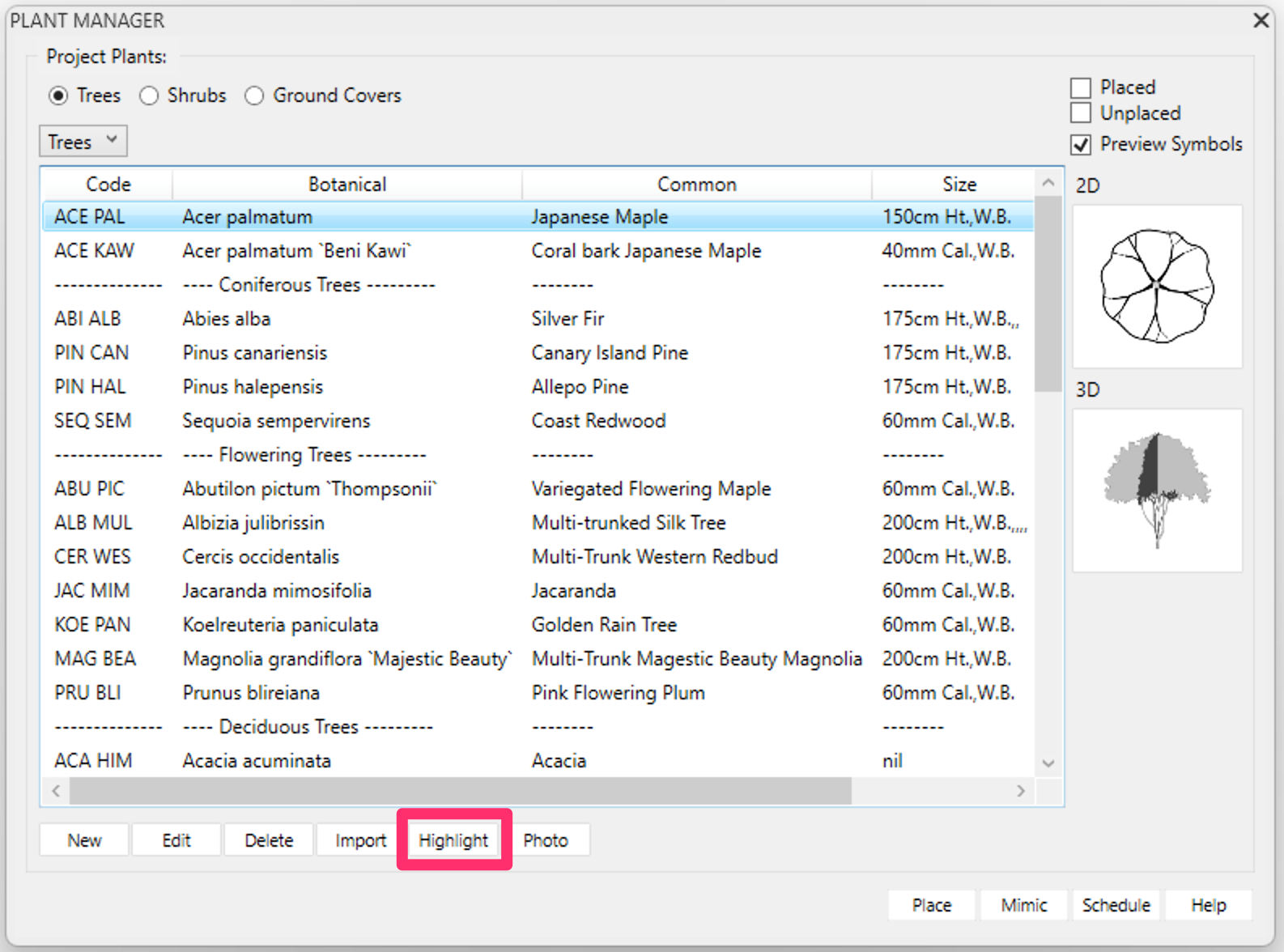This screenshot has width=1284, height=952.
Task: Select the PIN HAL Pinus halepensis row
Action: click(538, 387)
